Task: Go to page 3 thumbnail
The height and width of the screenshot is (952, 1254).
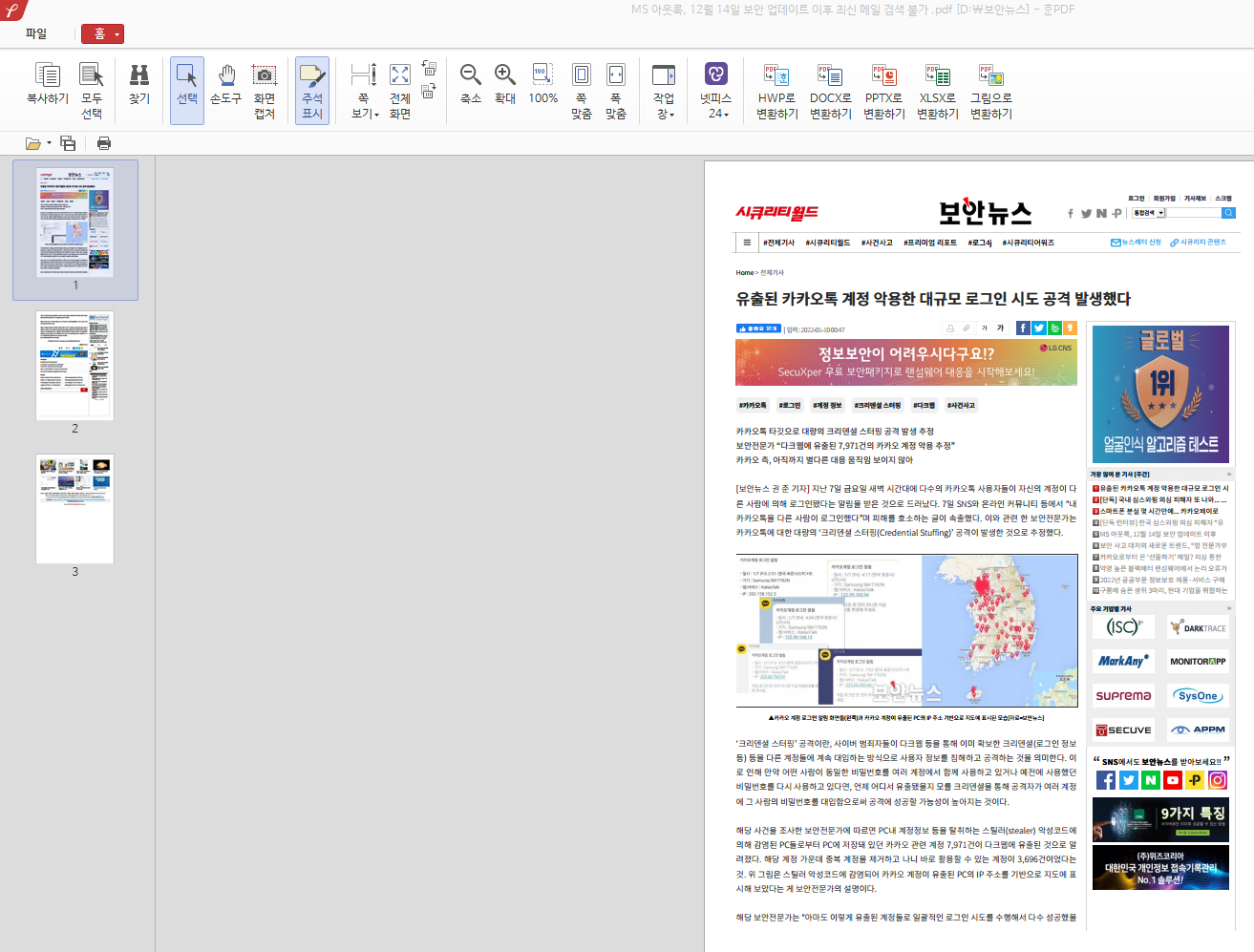Action: coord(74,509)
